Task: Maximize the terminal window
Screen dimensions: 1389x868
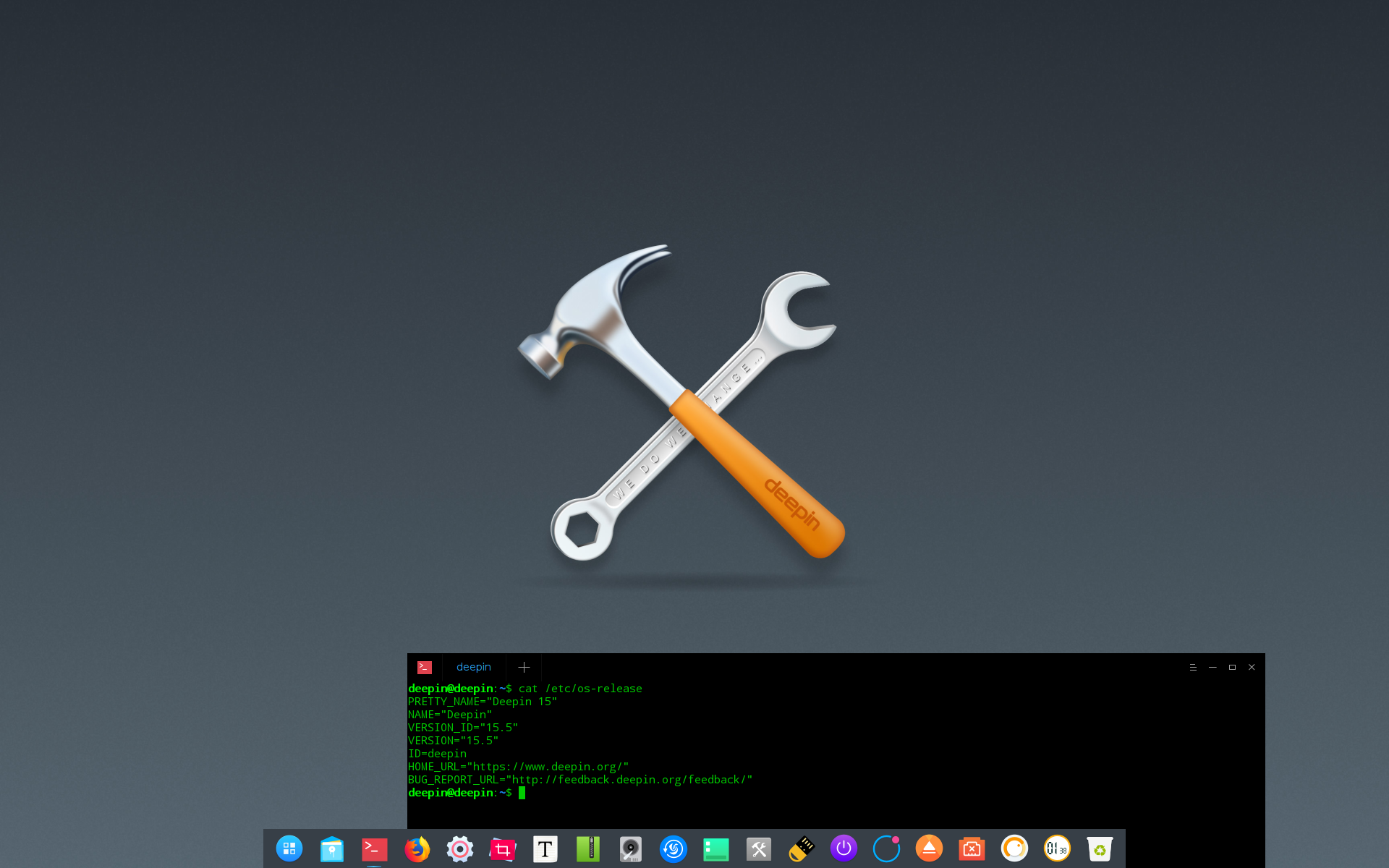Action: [1232, 667]
